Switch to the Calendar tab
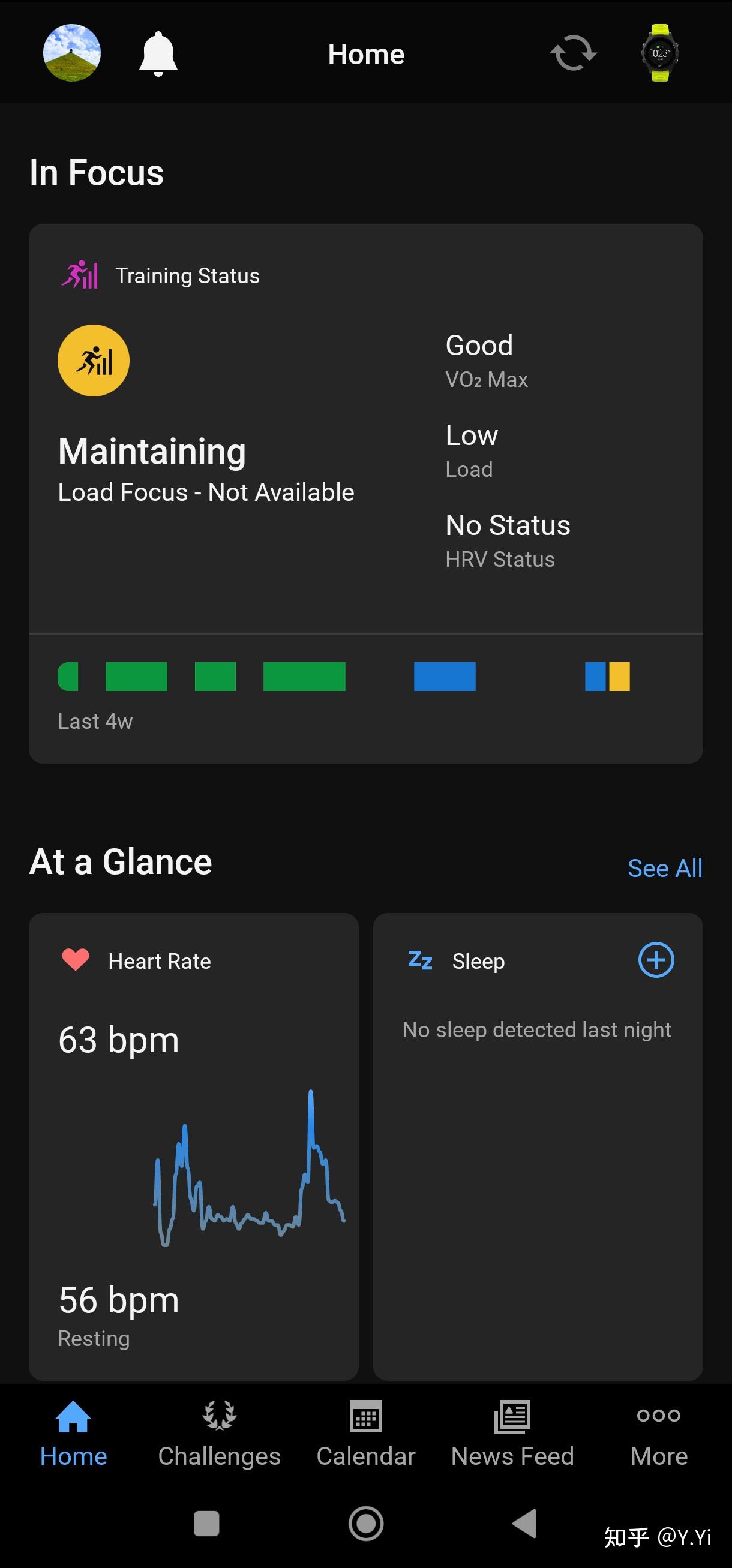732x1568 pixels. pos(366,1434)
